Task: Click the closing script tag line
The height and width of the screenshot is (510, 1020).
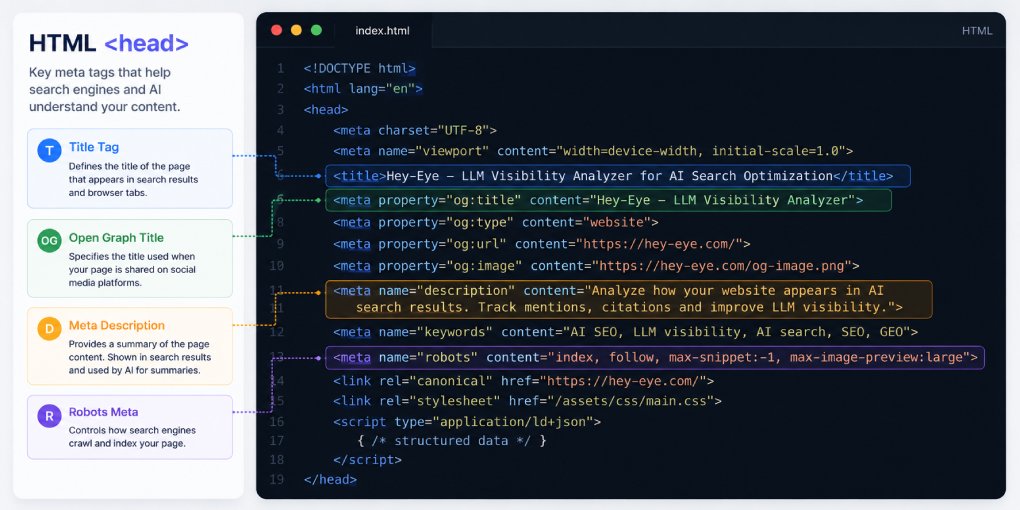Action: (x=368, y=460)
